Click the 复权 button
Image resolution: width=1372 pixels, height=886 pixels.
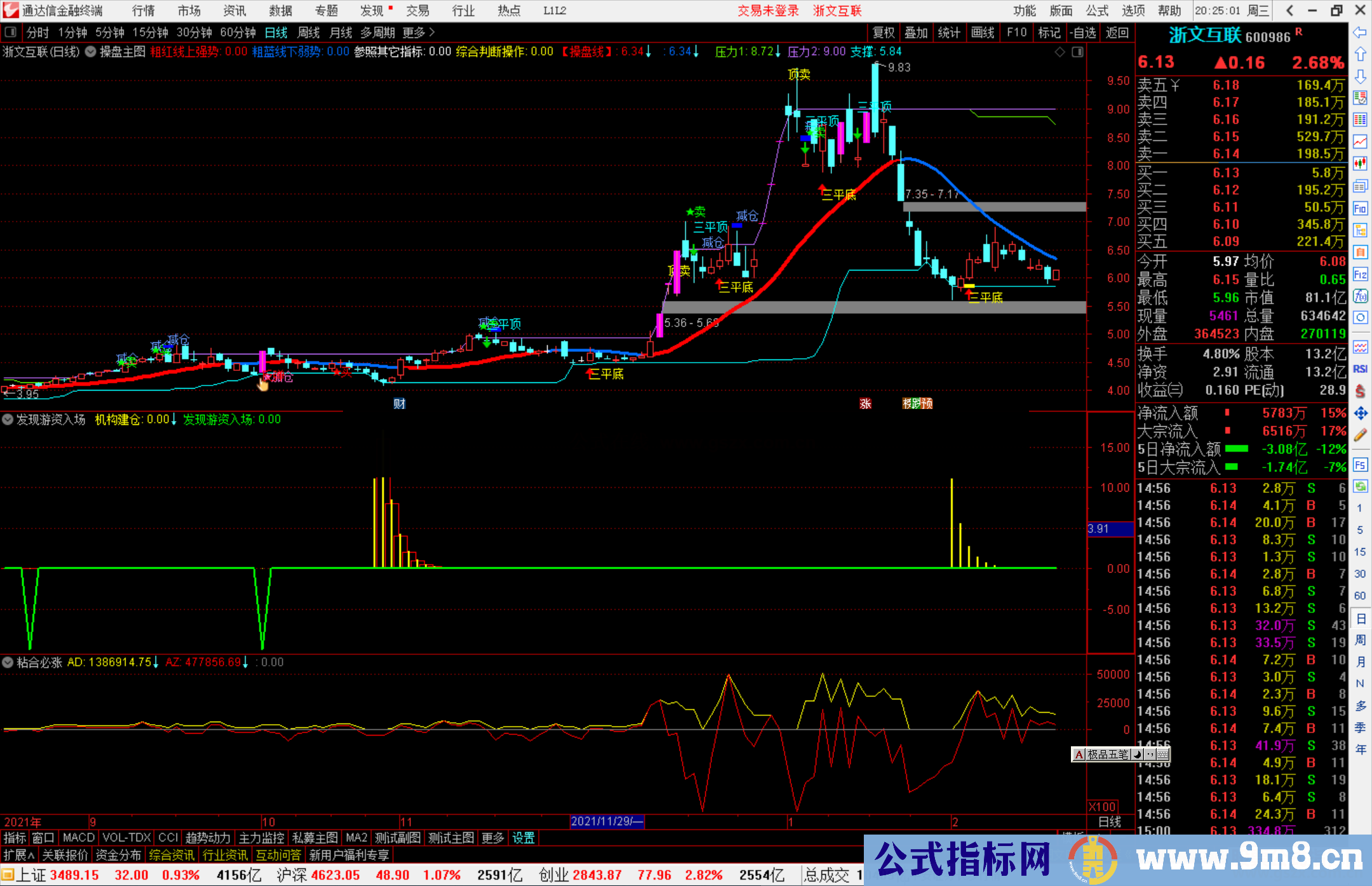(884, 32)
